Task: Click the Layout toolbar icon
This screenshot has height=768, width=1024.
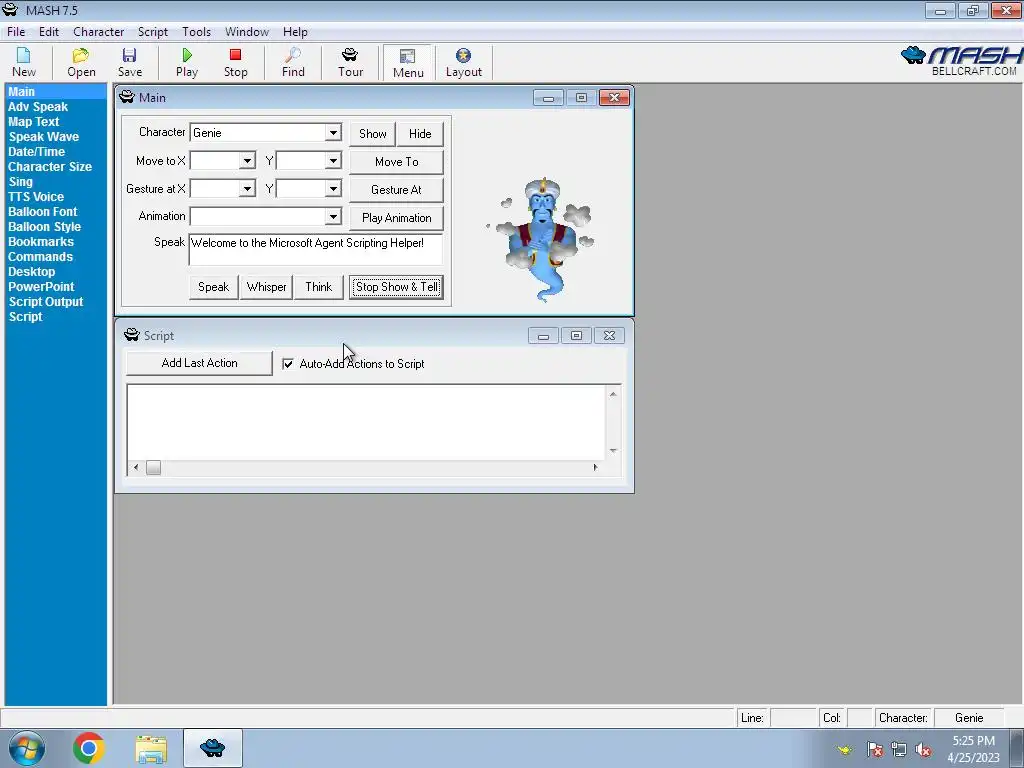Action: [x=464, y=63]
